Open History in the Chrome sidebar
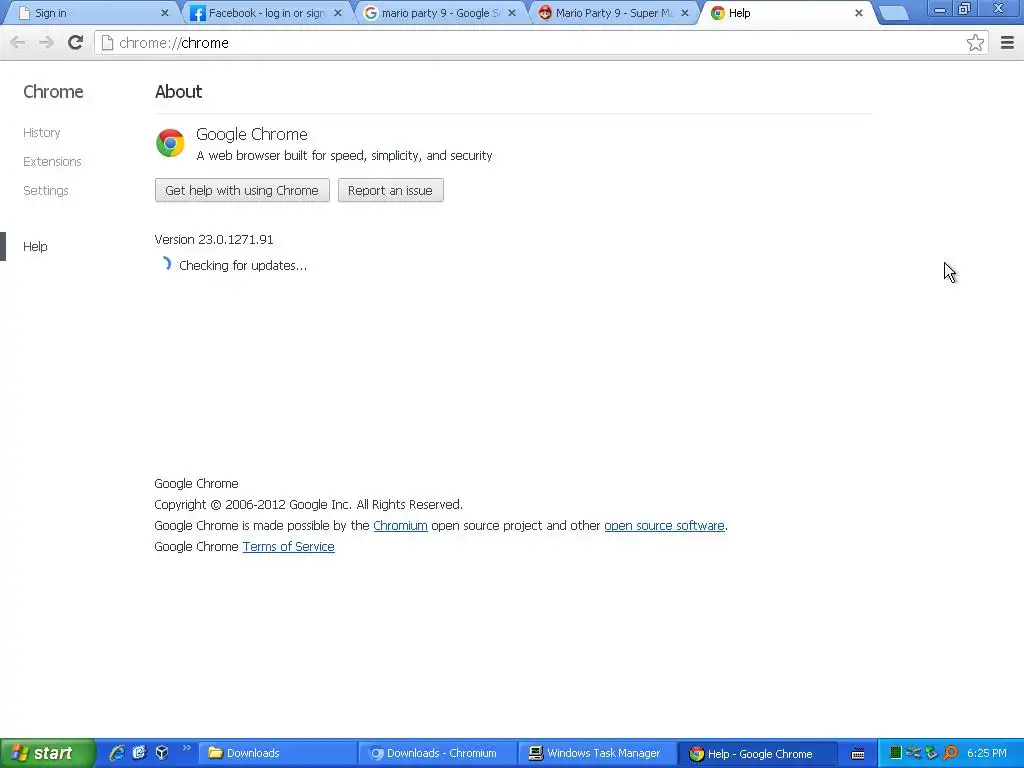 point(42,133)
